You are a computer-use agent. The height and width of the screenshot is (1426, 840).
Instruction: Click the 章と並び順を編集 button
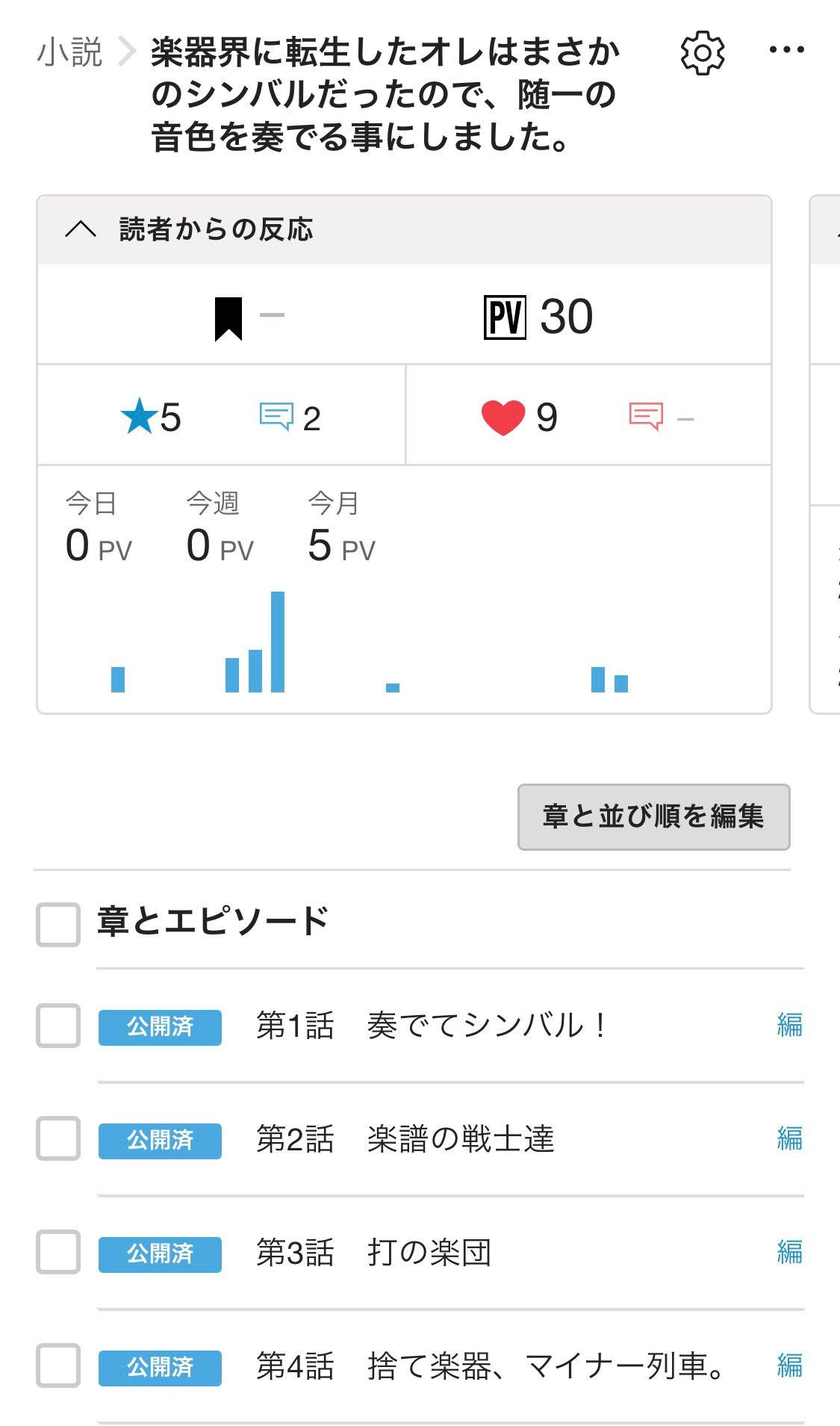click(653, 816)
